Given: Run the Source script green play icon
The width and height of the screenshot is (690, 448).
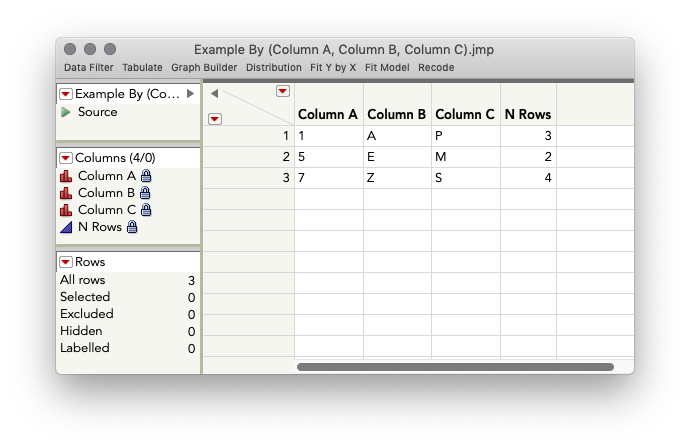Looking at the screenshot, I should click(66, 112).
